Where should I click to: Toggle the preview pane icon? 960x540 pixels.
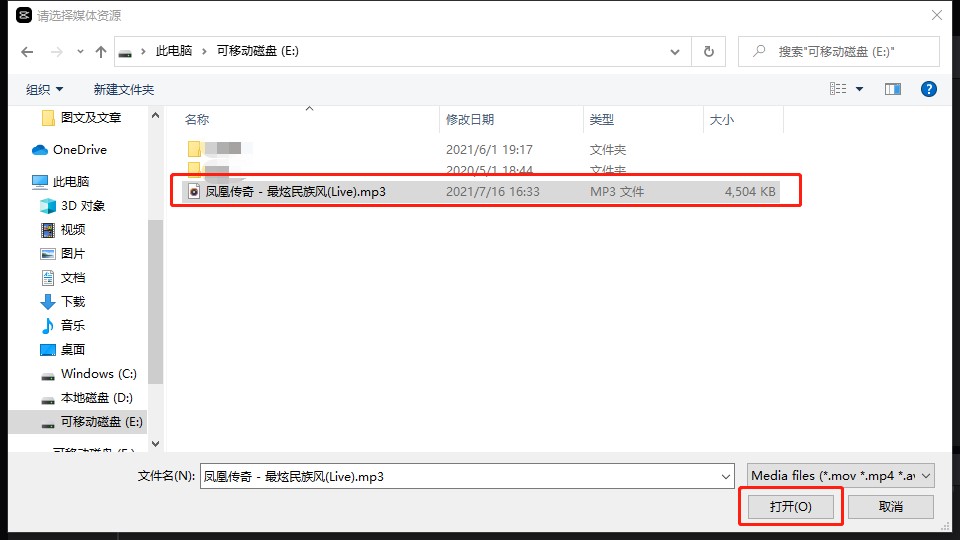point(893,89)
